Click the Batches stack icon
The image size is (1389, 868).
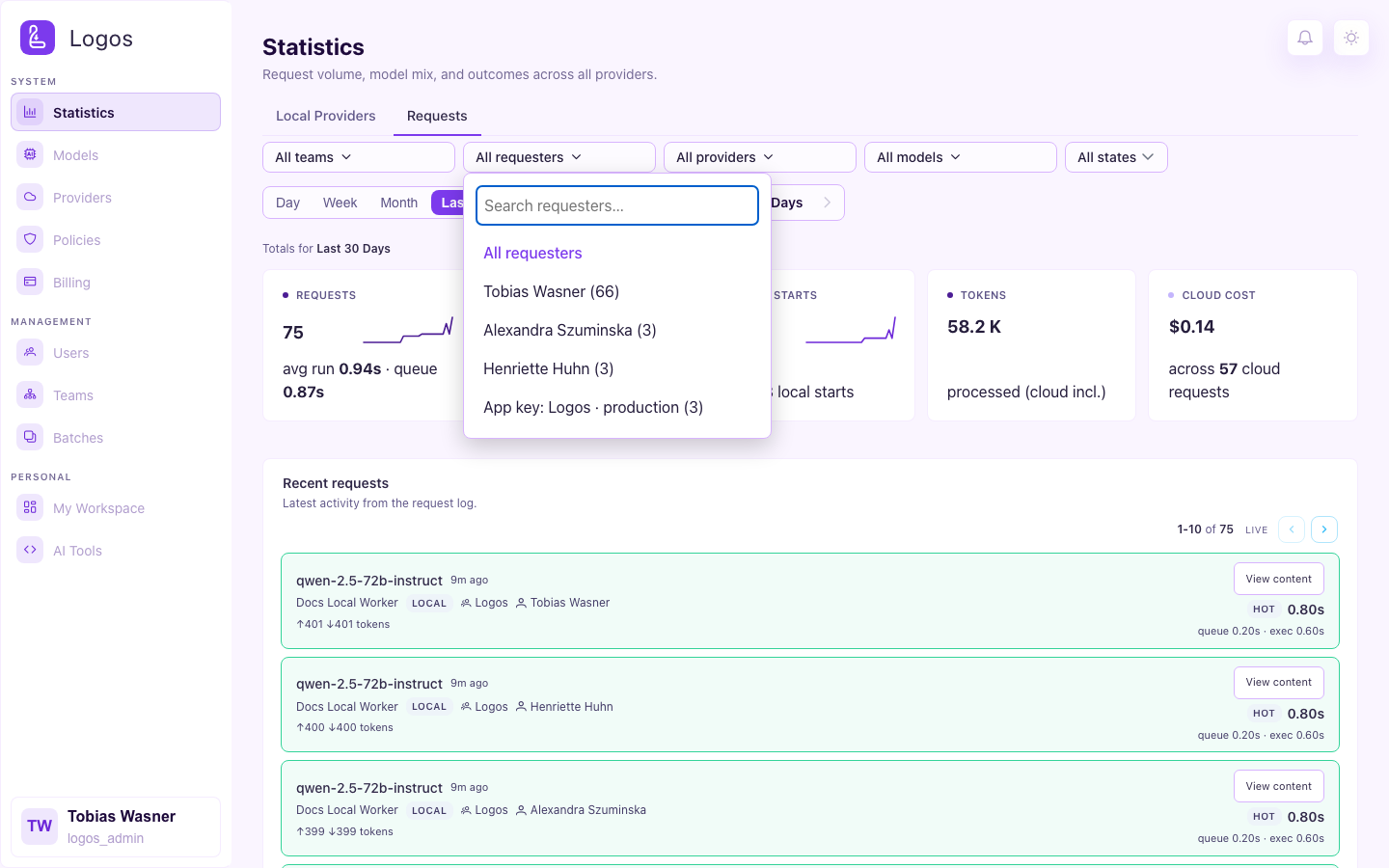click(30, 437)
